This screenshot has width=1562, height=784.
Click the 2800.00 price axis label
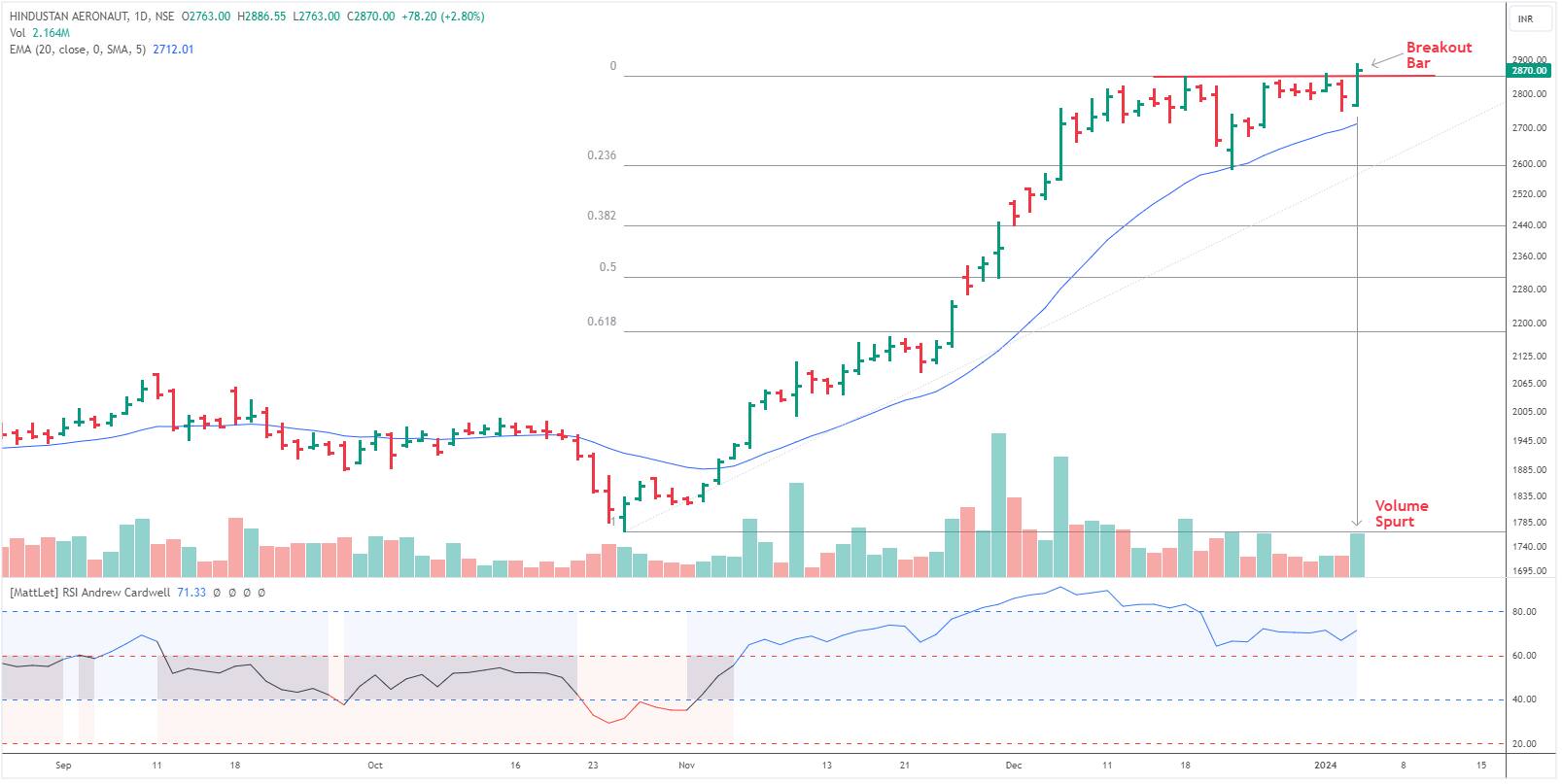pyautogui.click(x=1529, y=94)
